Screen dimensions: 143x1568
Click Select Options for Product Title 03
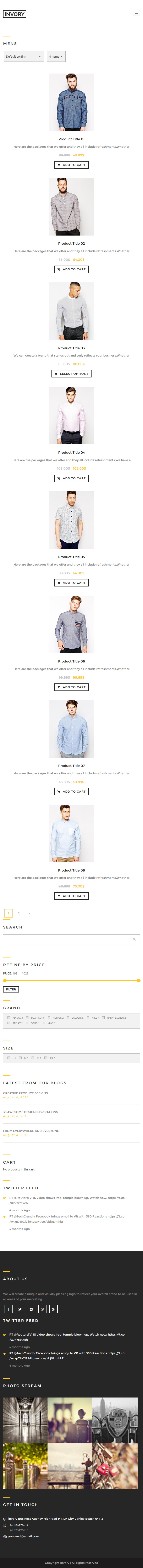point(71,374)
